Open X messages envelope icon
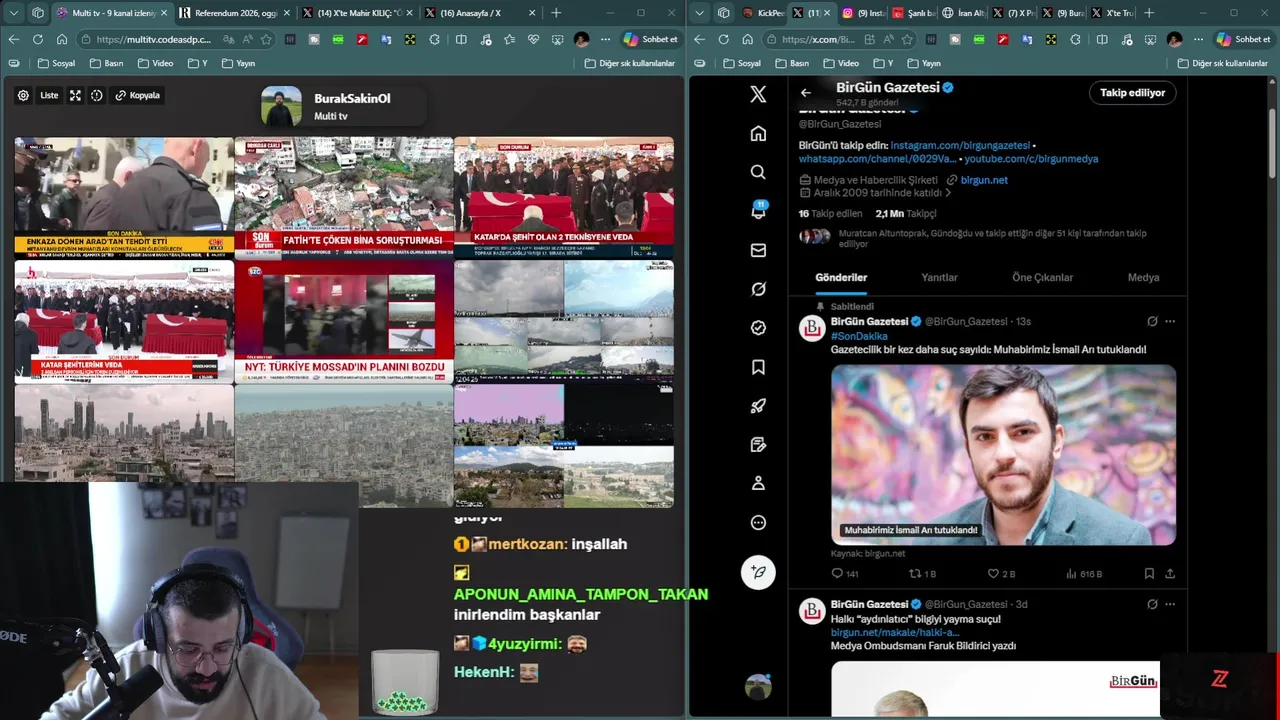Screen dimensions: 1280x720 point(758,250)
